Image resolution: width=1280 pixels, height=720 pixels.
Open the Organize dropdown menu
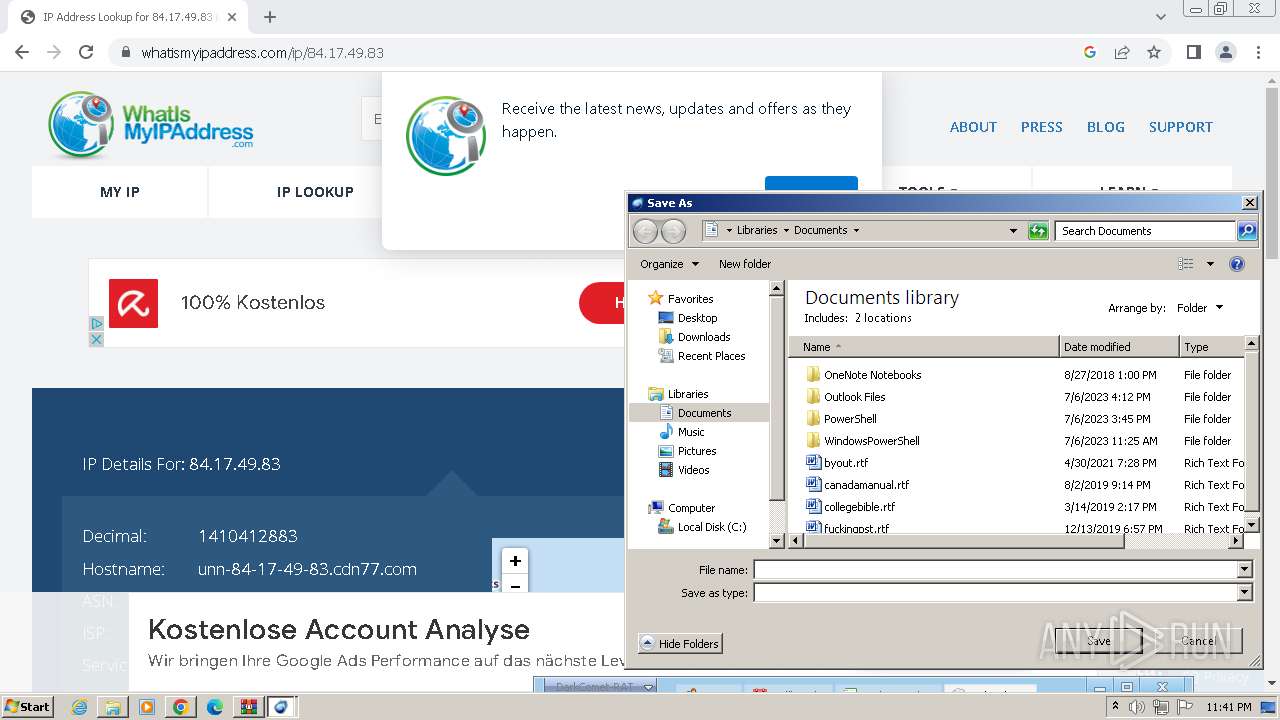click(x=669, y=264)
